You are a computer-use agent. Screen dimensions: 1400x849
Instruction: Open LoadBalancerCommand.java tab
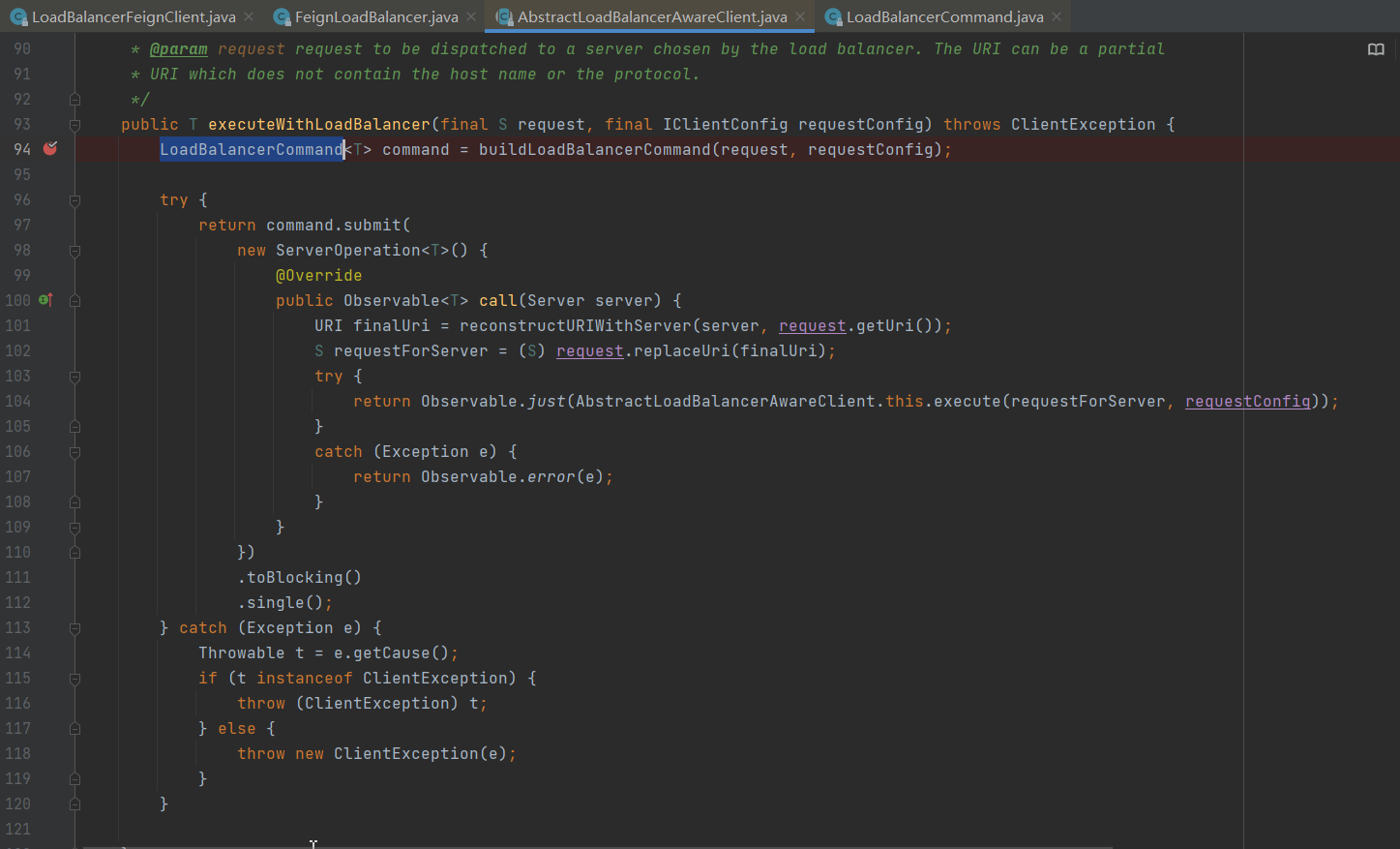[944, 16]
